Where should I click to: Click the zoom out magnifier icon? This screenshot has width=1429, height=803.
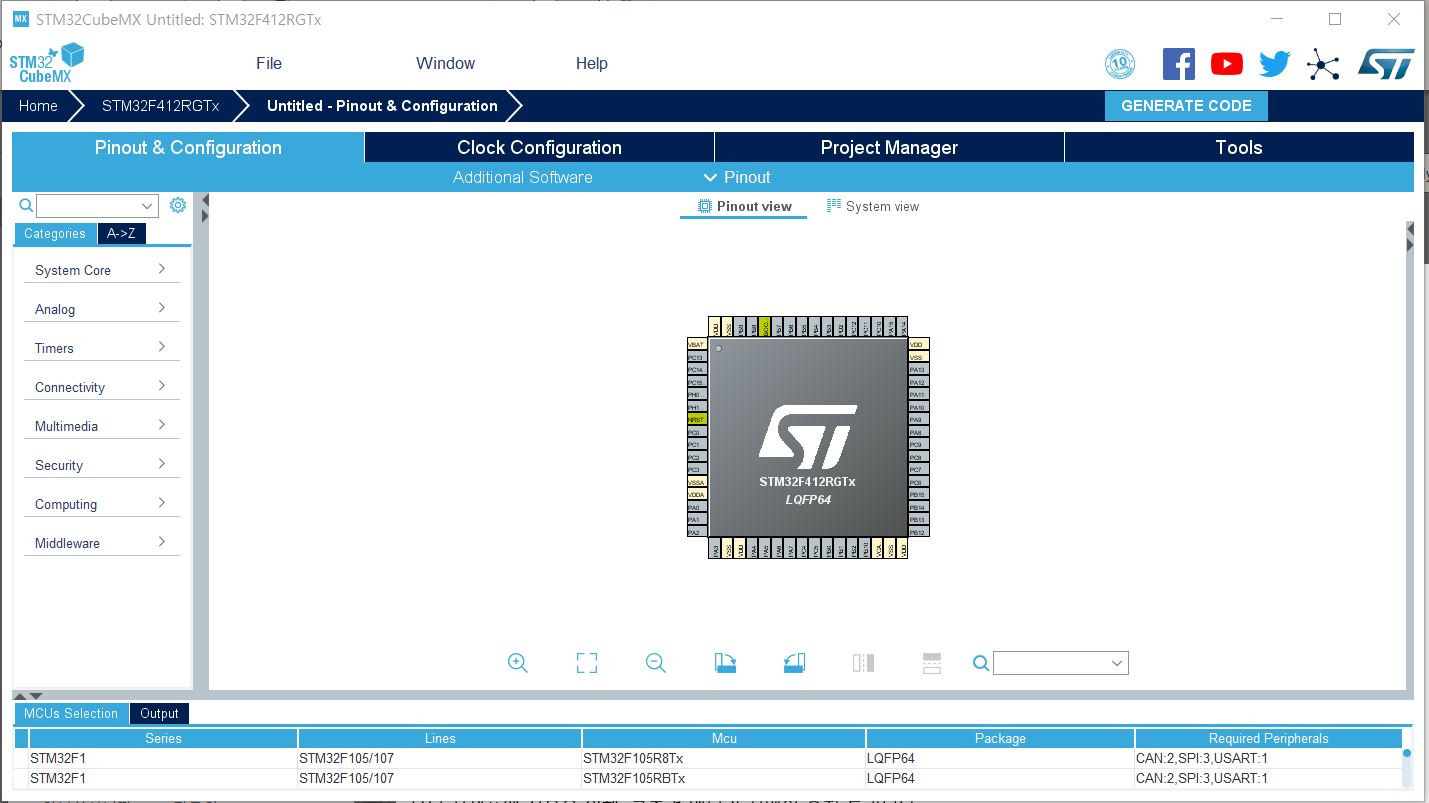tap(656, 663)
